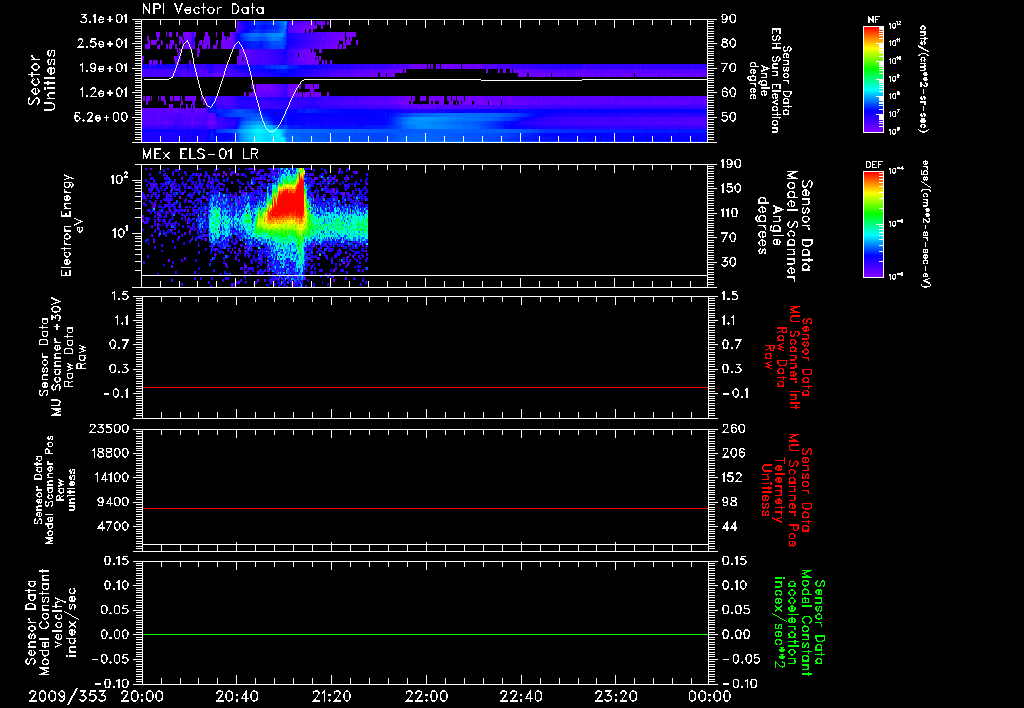This screenshot has width=1024, height=708.
Task: Click the "60" sun elevation tick label
Action: point(728,93)
